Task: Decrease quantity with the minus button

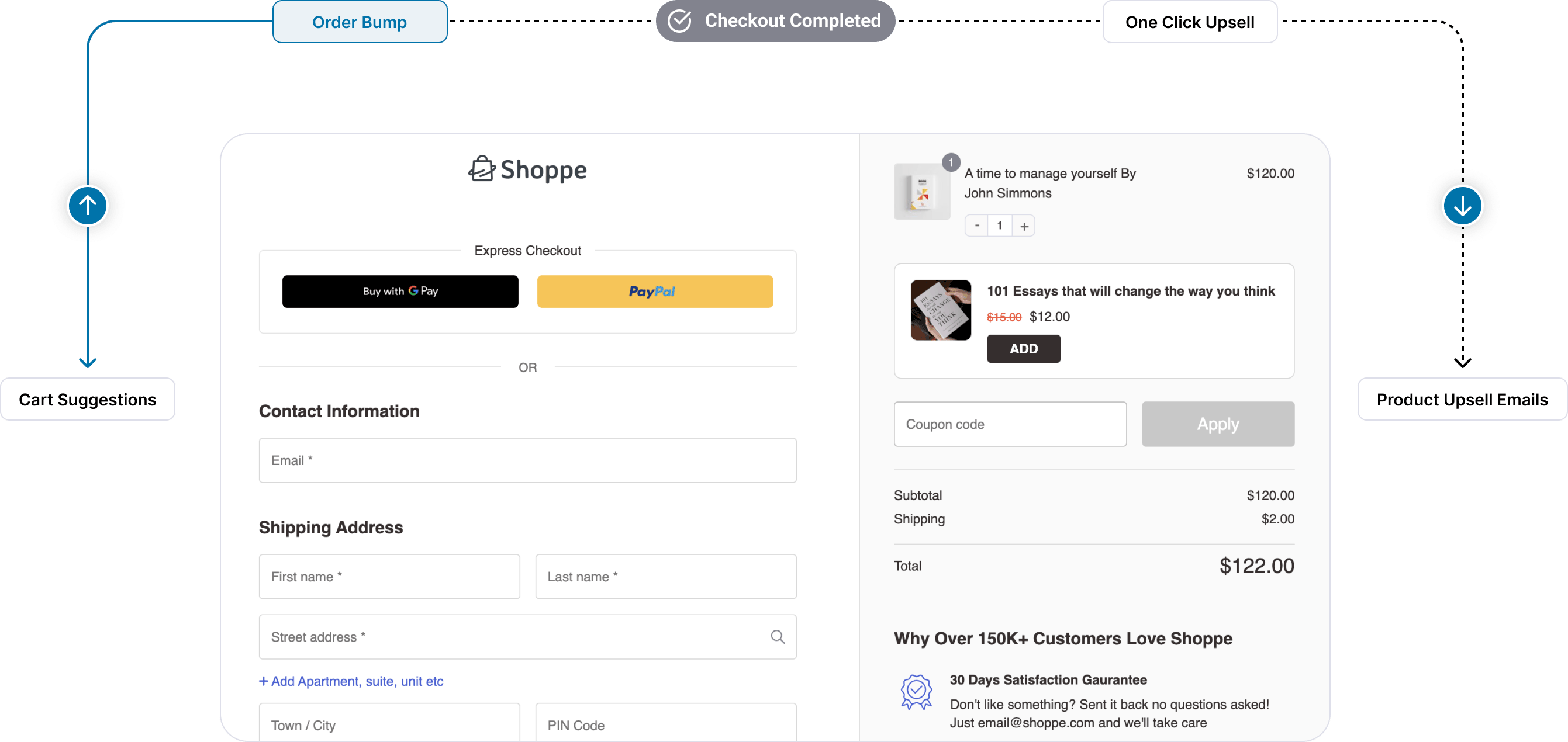Action: [x=977, y=226]
